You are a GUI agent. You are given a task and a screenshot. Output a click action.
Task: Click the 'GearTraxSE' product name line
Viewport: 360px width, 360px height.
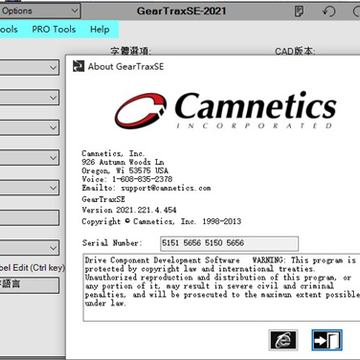click(x=103, y=199)
